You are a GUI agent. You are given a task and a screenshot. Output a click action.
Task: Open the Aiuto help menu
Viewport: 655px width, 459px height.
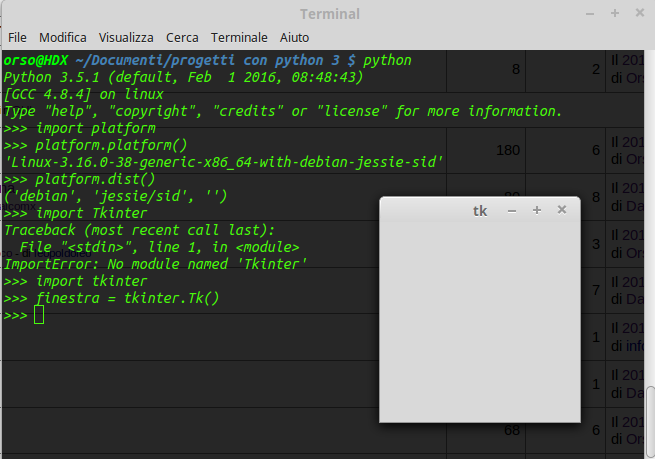tap(294, 37)
